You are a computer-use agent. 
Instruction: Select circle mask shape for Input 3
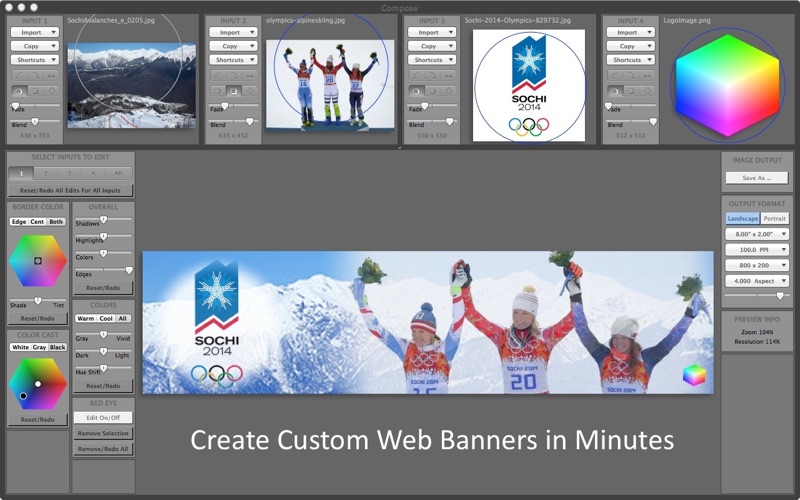(416, 91)
